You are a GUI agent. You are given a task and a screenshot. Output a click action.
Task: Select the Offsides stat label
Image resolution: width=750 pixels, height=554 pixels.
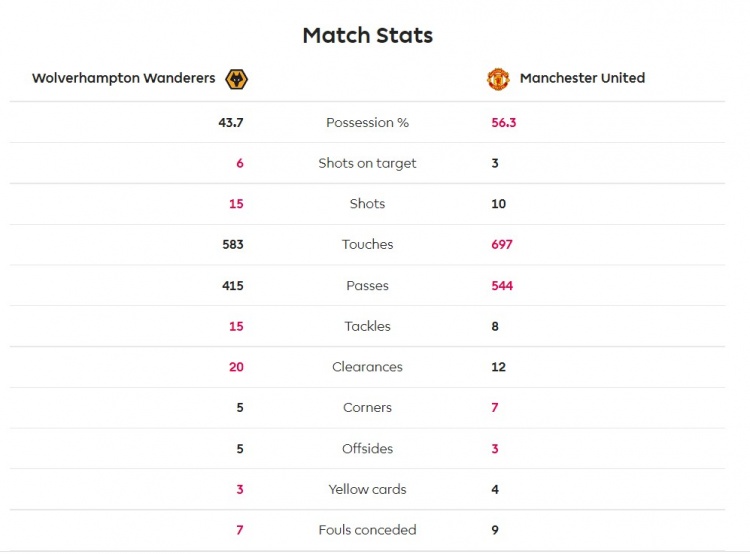pos(367,449)
